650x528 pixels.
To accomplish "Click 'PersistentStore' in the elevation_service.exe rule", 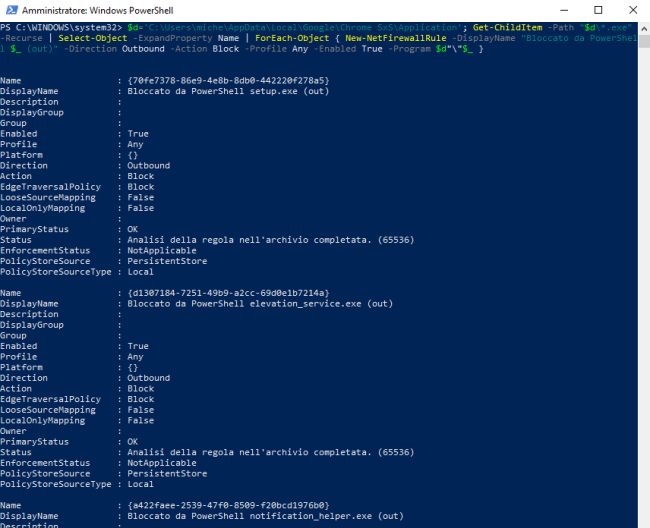I will (167, 474).
